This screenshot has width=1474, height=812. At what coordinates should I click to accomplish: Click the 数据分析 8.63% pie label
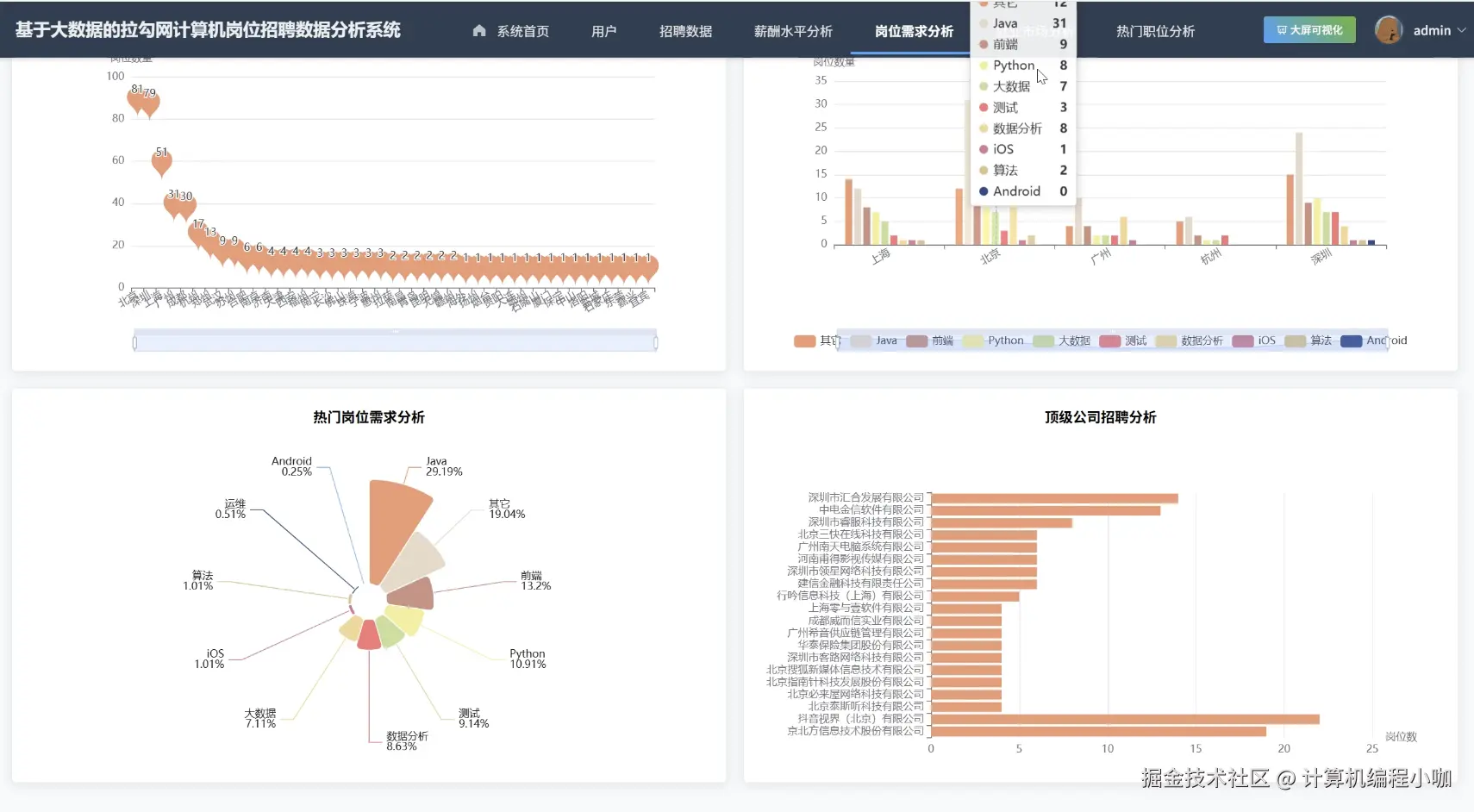click(407, 741)
